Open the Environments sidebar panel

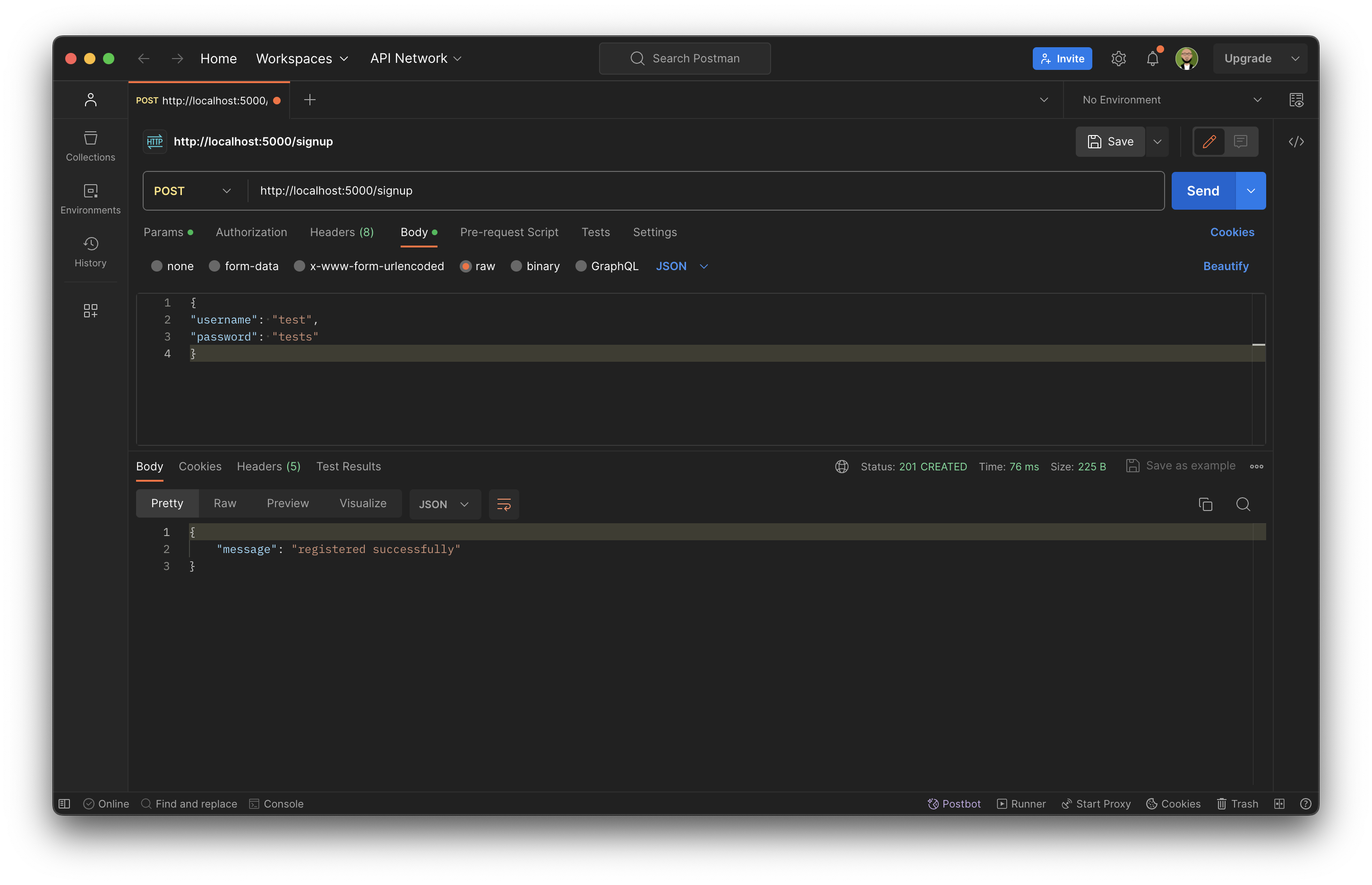(x=90, y=198)
